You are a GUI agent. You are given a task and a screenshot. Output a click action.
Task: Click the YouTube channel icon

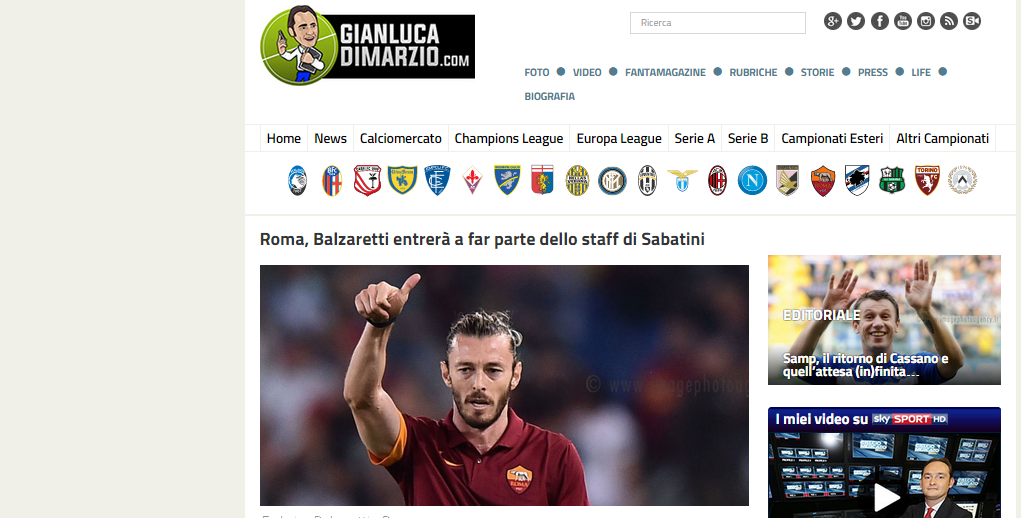(902, 21)
